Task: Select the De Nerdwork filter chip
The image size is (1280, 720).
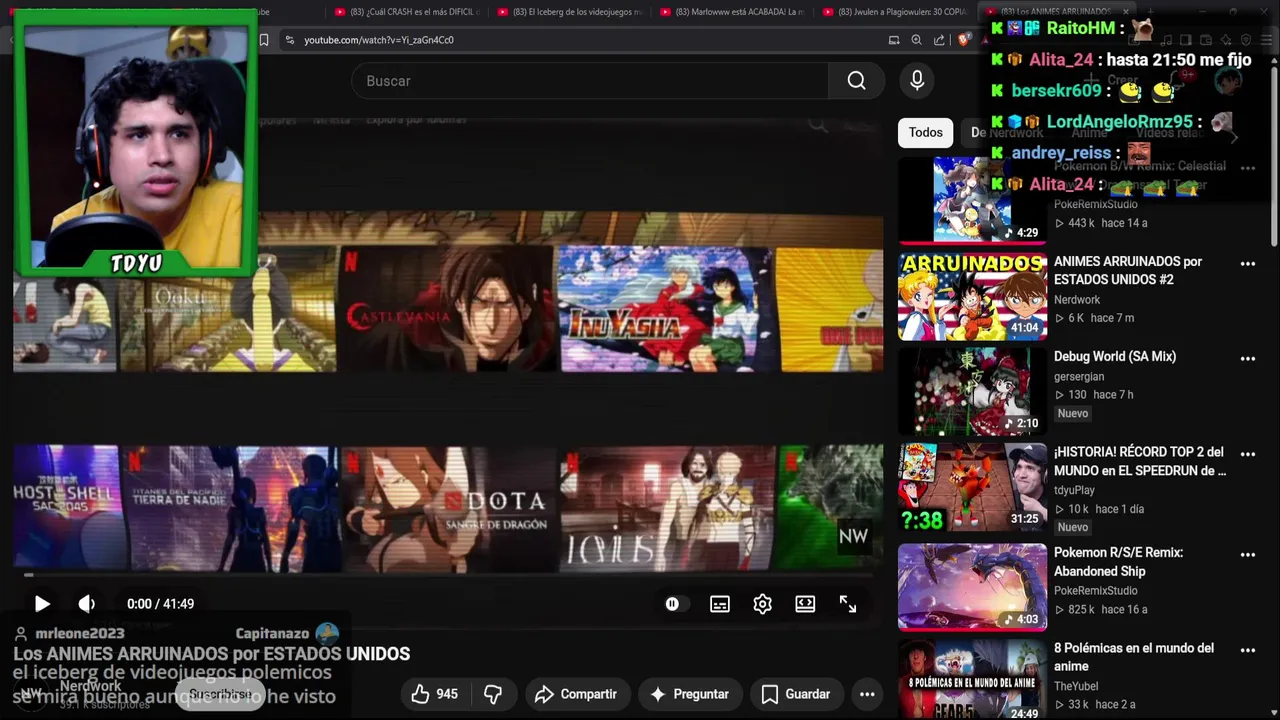Action: point(1006,132)
